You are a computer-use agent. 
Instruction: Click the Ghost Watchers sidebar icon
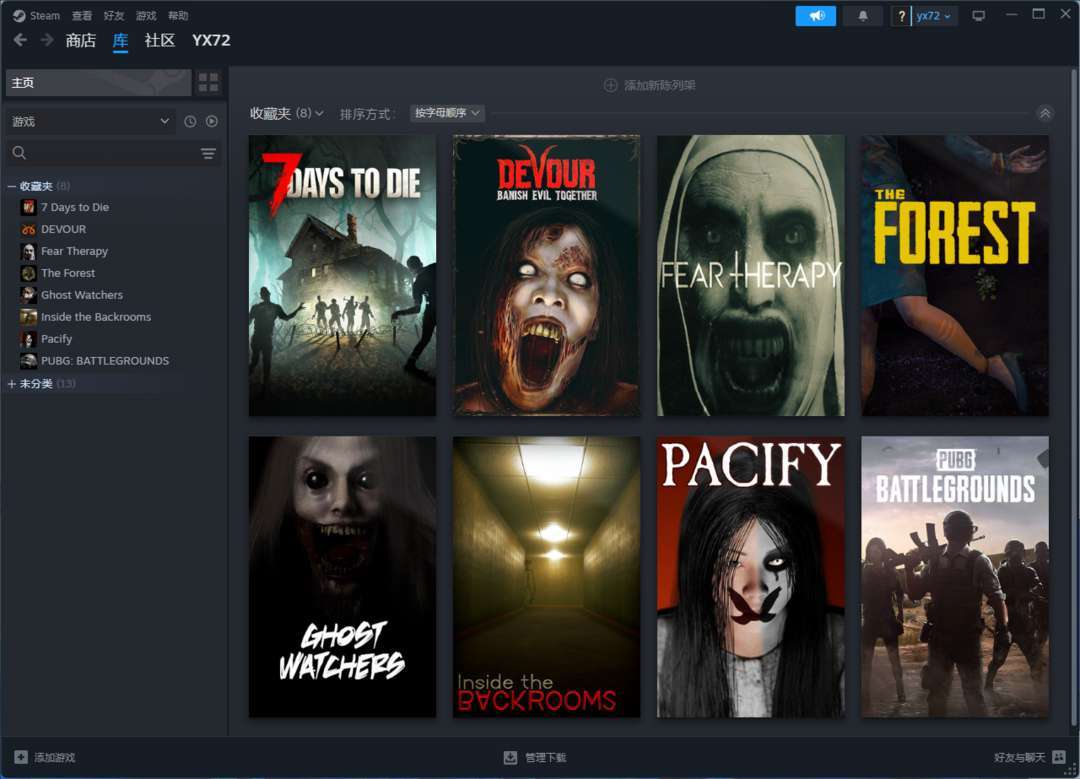coord(28,295)
